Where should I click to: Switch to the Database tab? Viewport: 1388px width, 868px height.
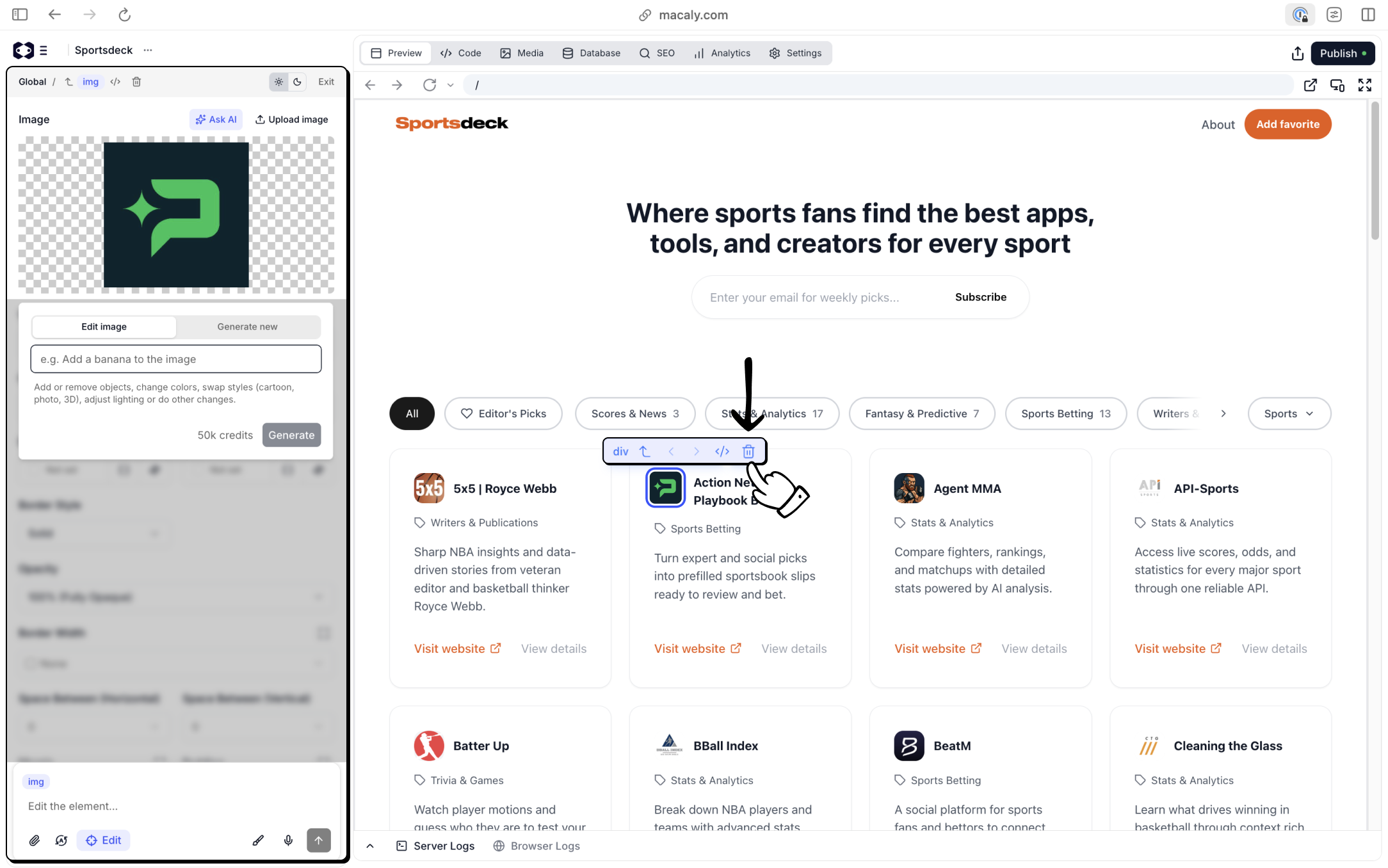(592, 53)
